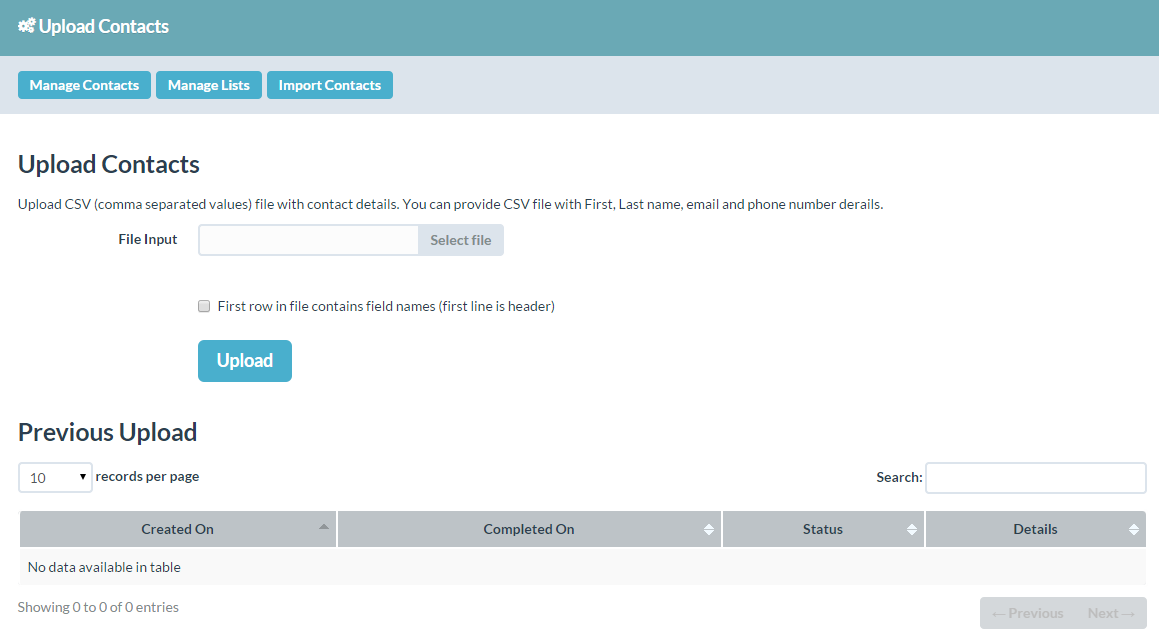Click the CSV upload instructions text

[450, 204]
